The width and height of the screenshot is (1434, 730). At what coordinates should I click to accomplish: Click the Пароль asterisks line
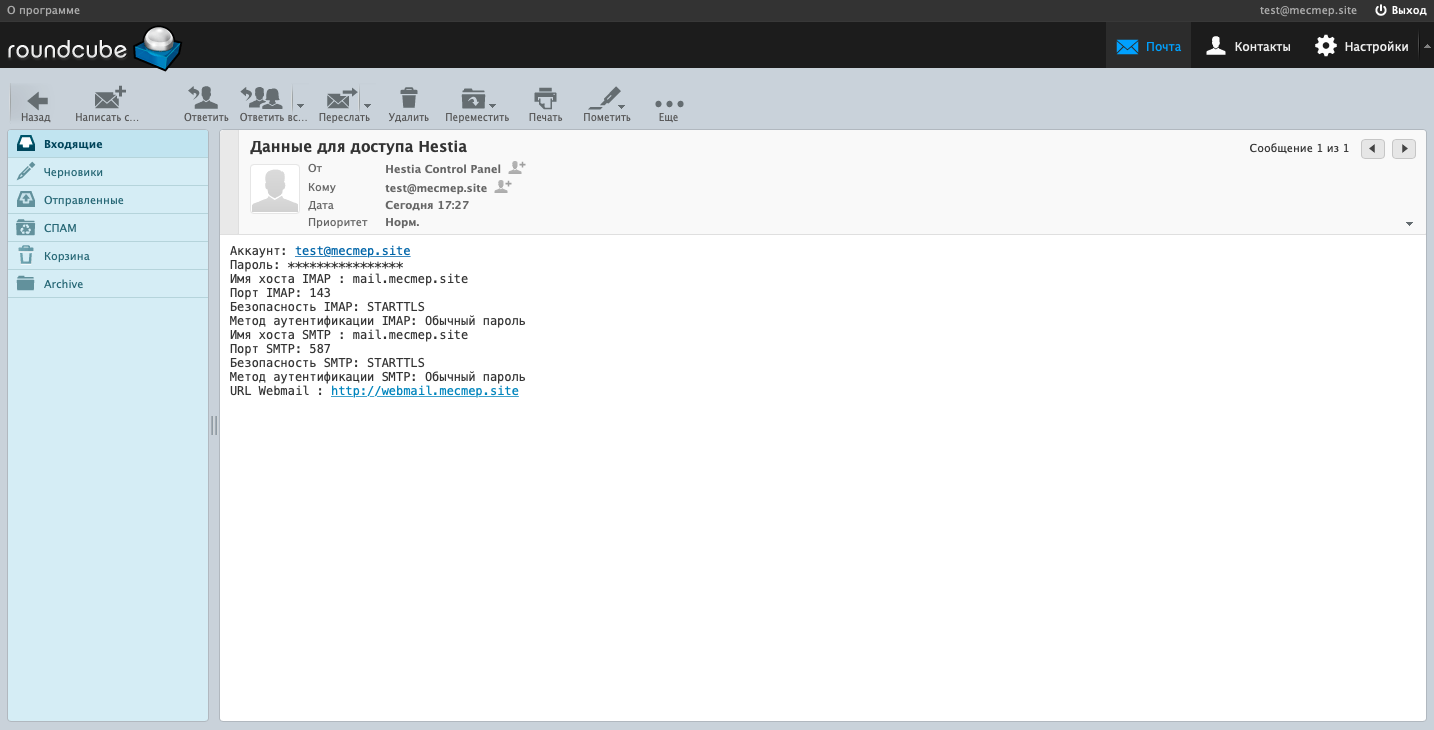[316, 265]
